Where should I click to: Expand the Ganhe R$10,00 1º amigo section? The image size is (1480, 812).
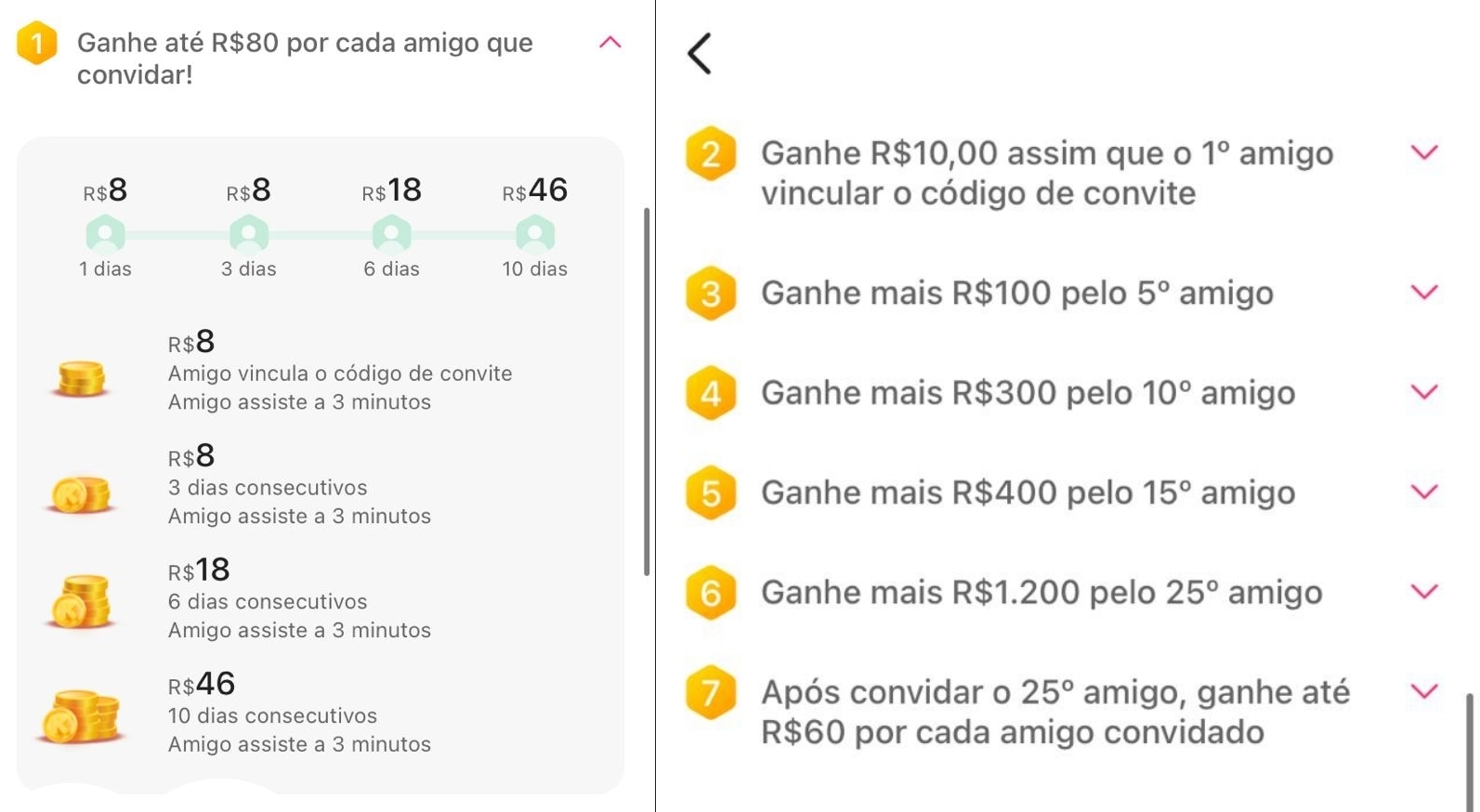(1424, 152)
